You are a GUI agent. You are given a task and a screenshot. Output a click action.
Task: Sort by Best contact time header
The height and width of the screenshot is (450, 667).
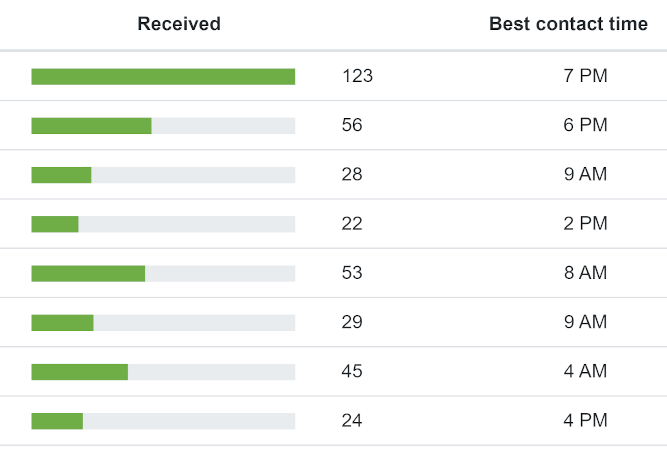568,24
